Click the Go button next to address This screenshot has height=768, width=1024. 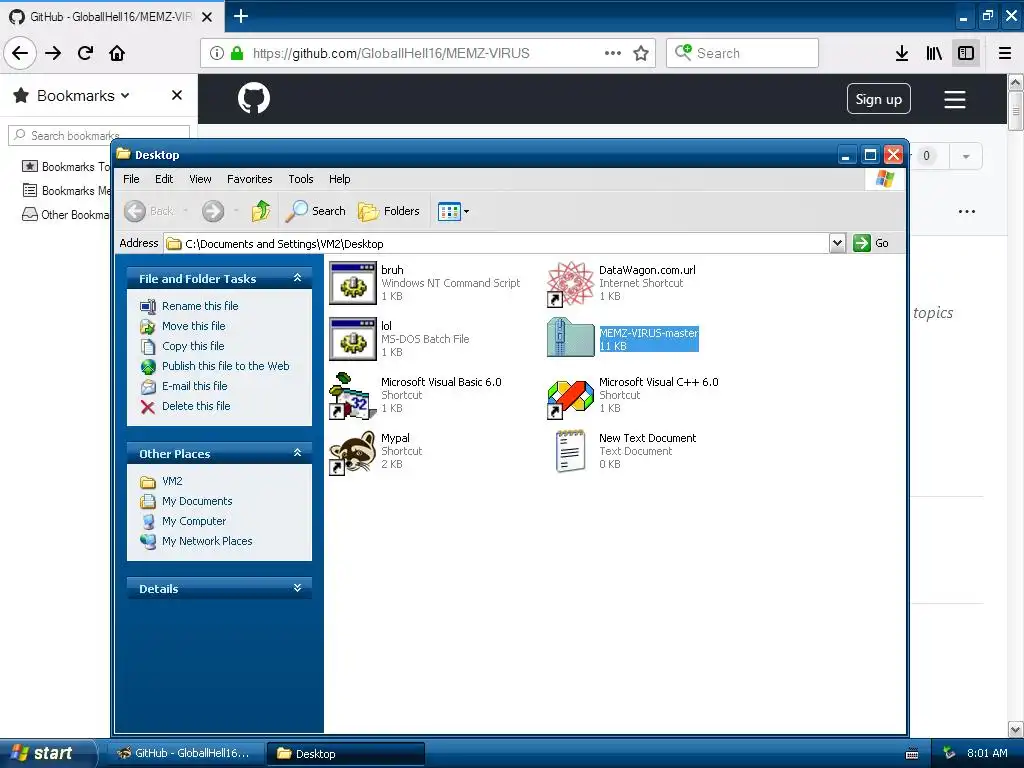[x=871, y=243]
